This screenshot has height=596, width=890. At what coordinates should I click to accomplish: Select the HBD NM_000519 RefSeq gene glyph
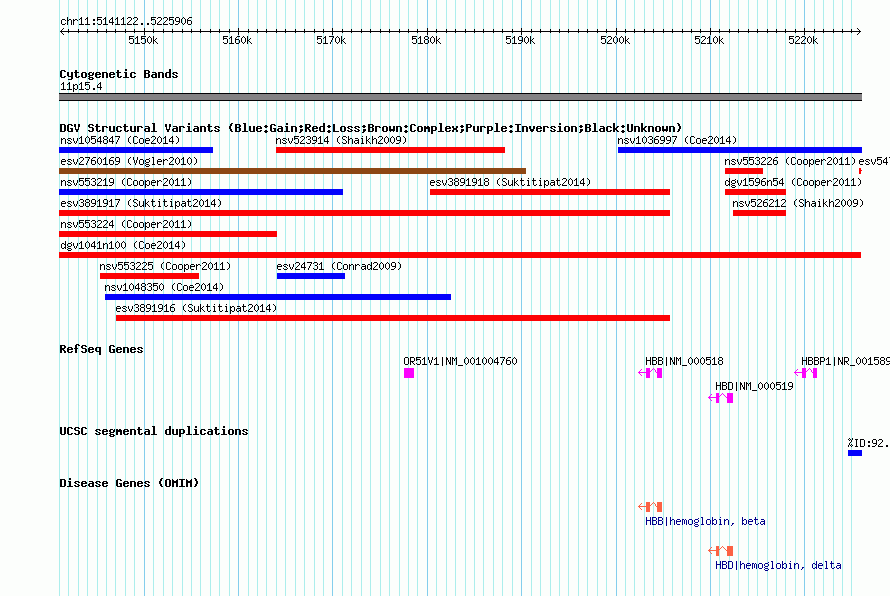tap(720, 398)
